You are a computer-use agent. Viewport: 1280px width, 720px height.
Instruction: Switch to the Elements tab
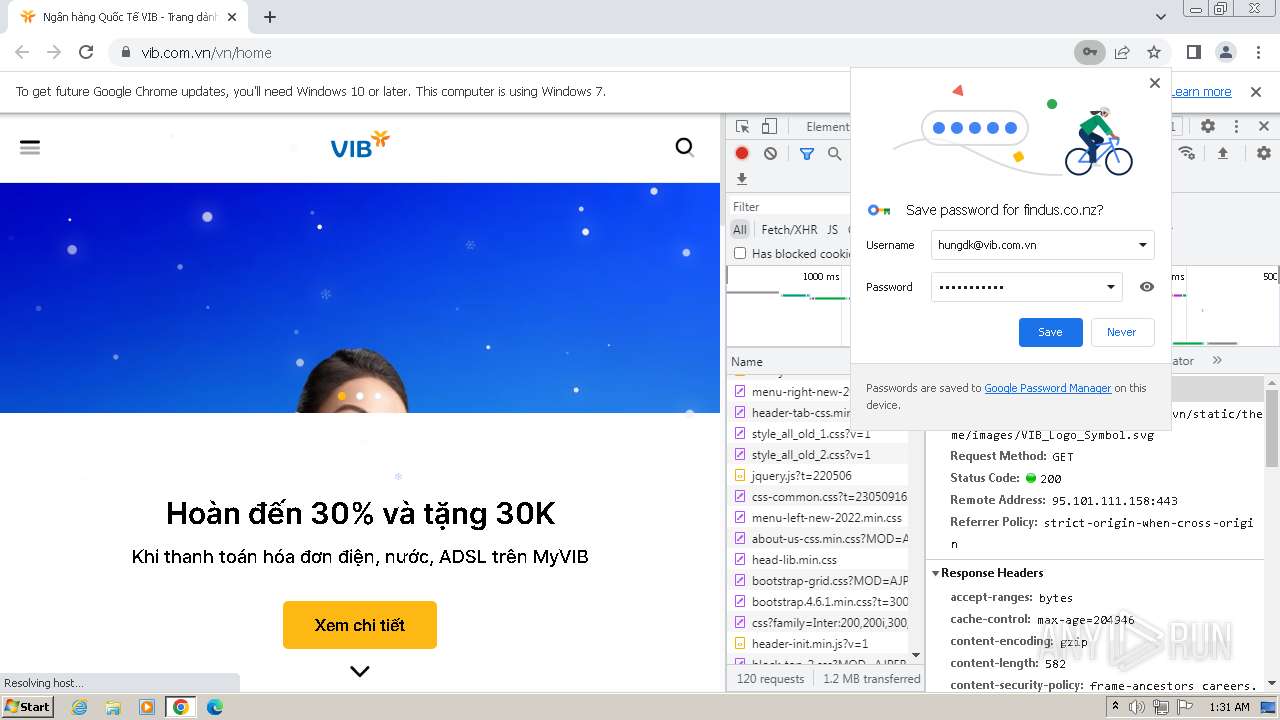pyautogui.click(x=828, y=126)
